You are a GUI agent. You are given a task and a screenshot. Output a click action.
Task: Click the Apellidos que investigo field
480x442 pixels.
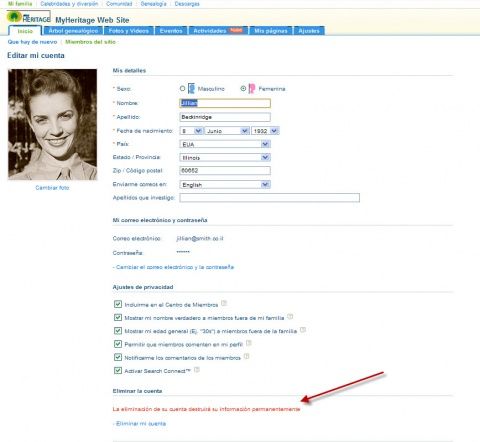[269, 198]
